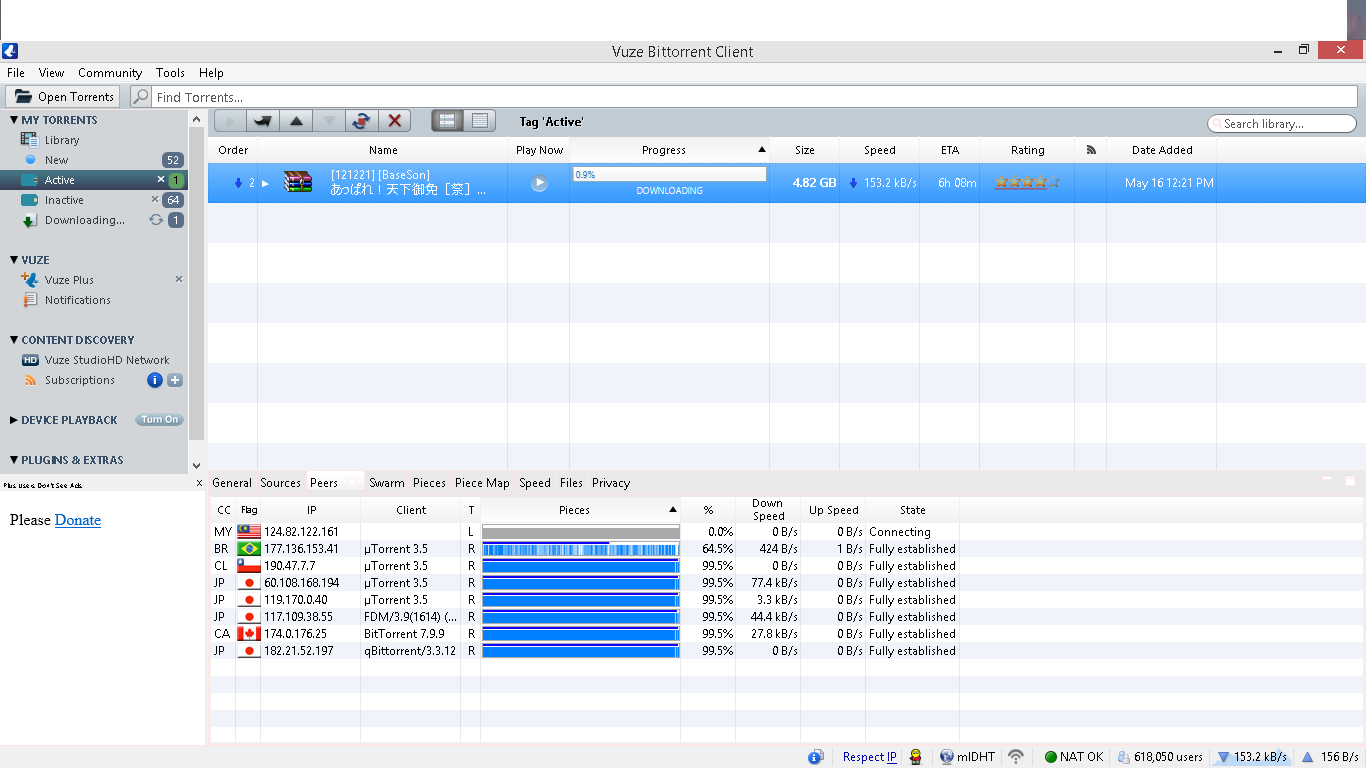Click the Downloading refresh icon in sidebar

[156, 220]
